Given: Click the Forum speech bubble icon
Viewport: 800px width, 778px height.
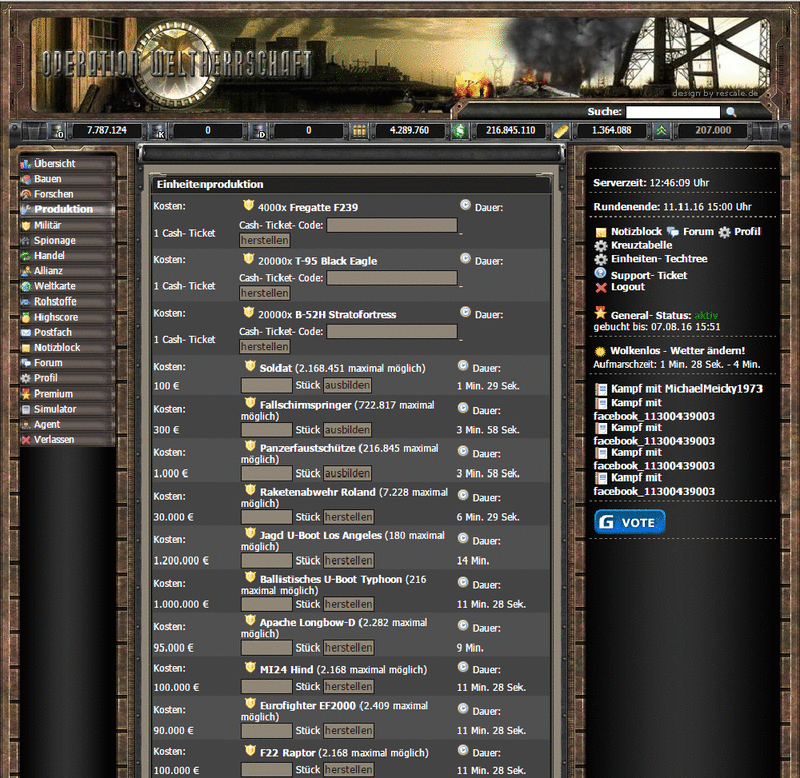Looking at the screenshot, I should tap(672, 231).
